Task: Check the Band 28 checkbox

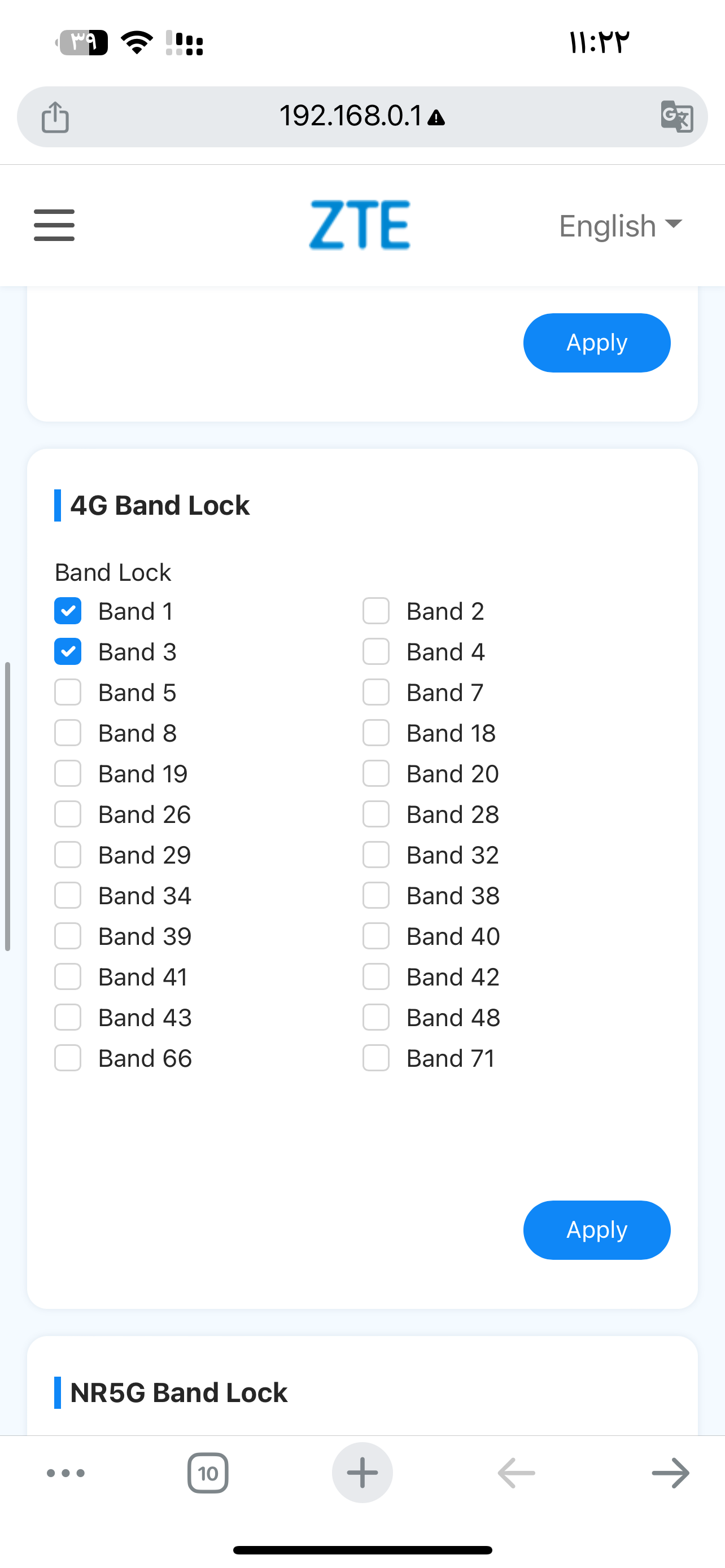Action: point(375,814)
